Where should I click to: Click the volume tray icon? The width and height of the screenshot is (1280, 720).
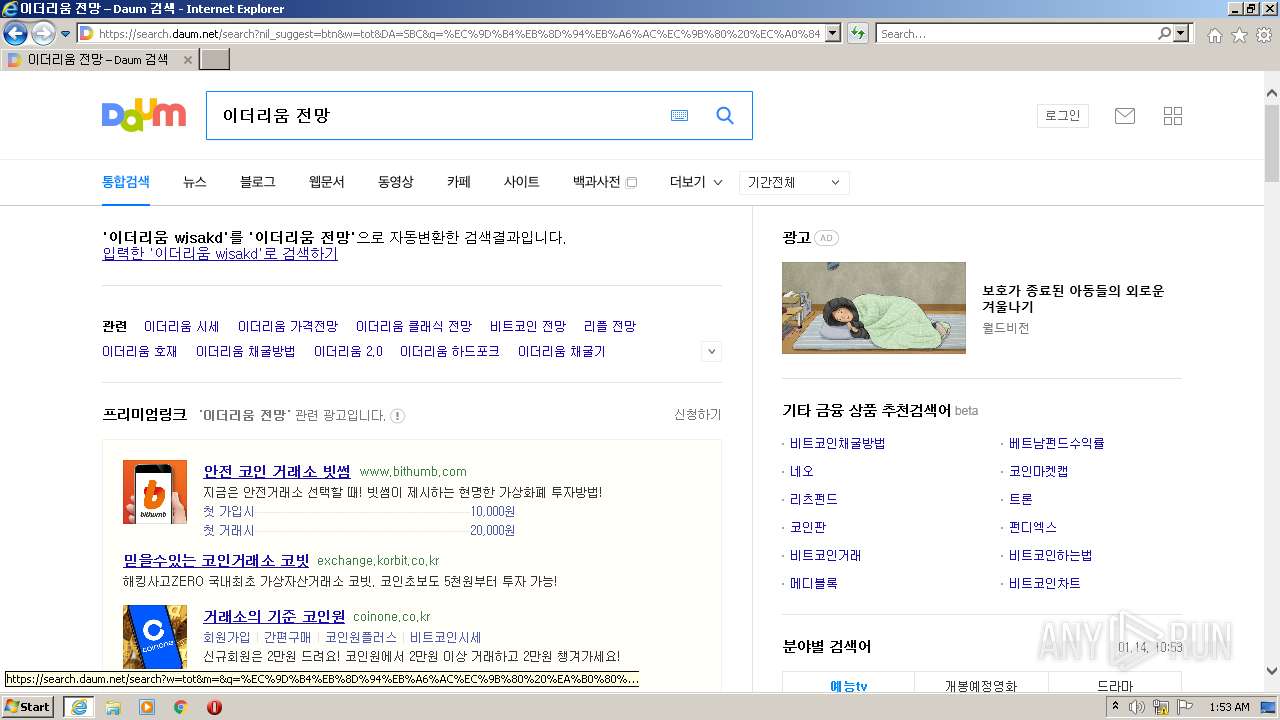coord(1137,707)
